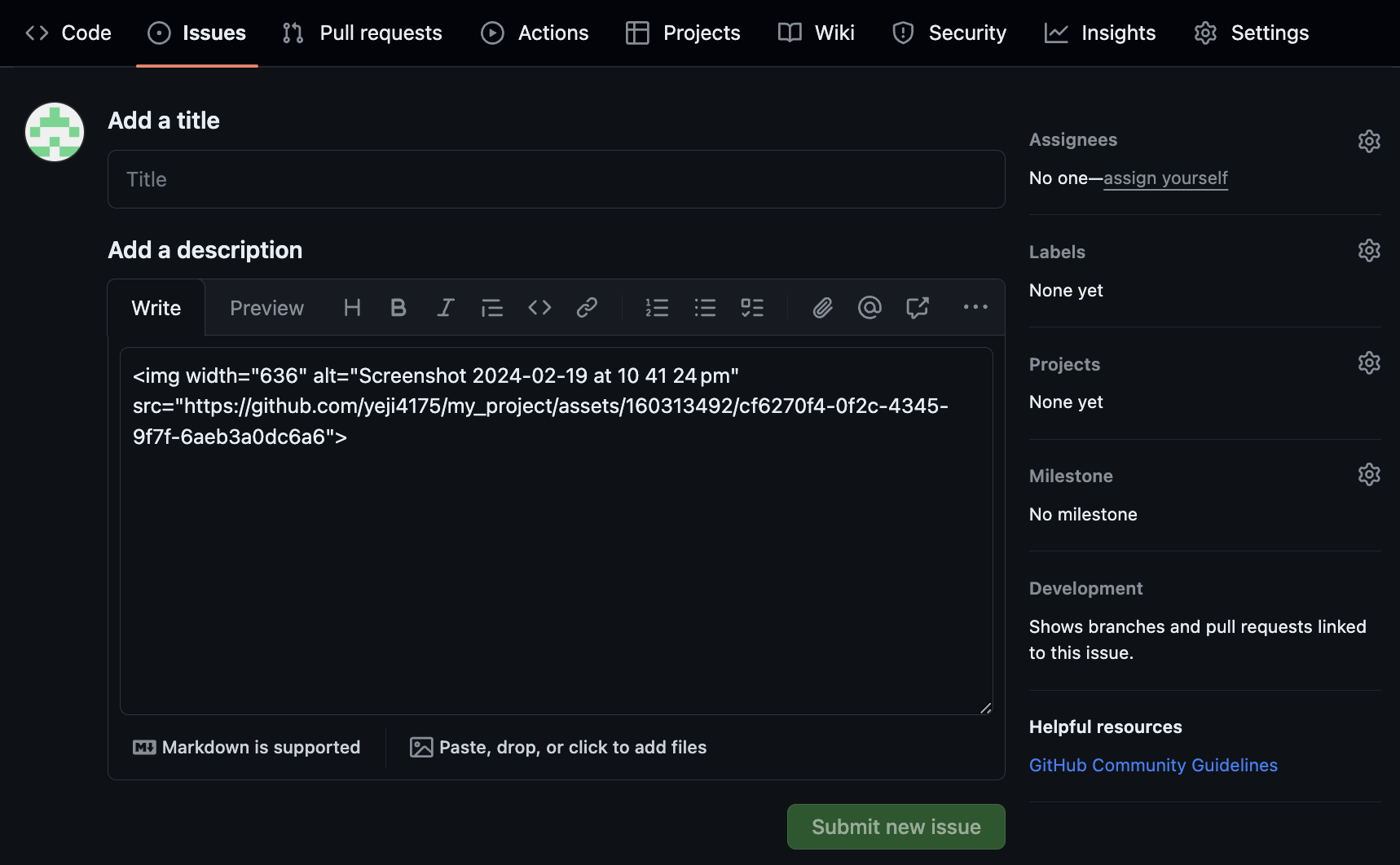
Task: Apply bold formatting in the editor toolbar
Action: [398, 308]
